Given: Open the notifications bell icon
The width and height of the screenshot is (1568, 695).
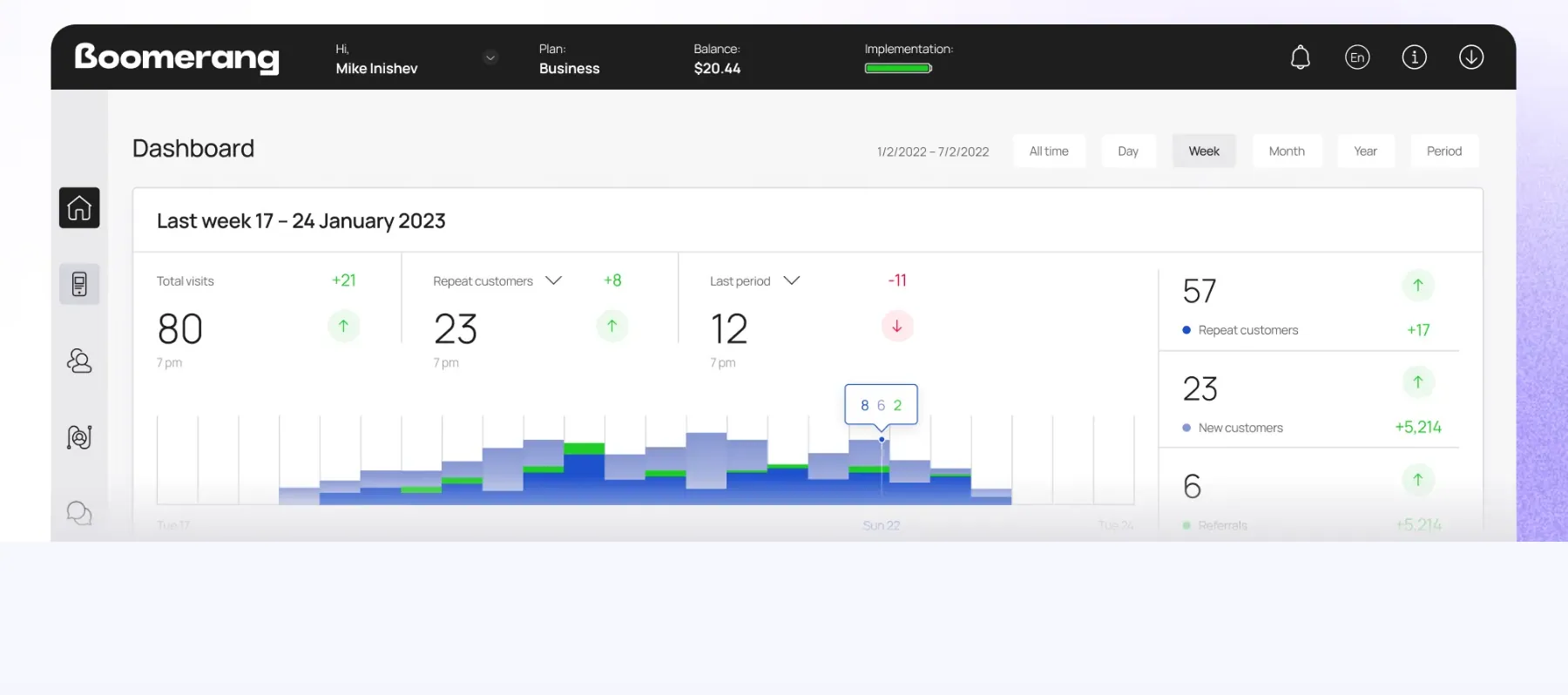Looking at the screenshot, I should click(x=1300, y=57).
